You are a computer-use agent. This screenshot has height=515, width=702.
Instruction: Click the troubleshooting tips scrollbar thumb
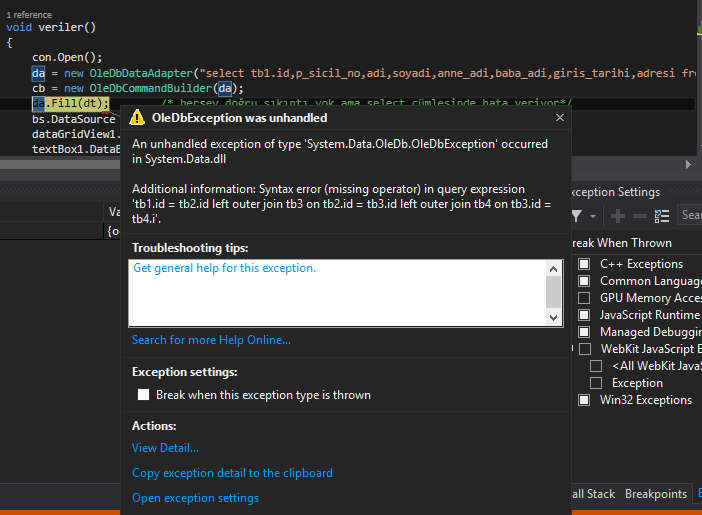(553, 292)
